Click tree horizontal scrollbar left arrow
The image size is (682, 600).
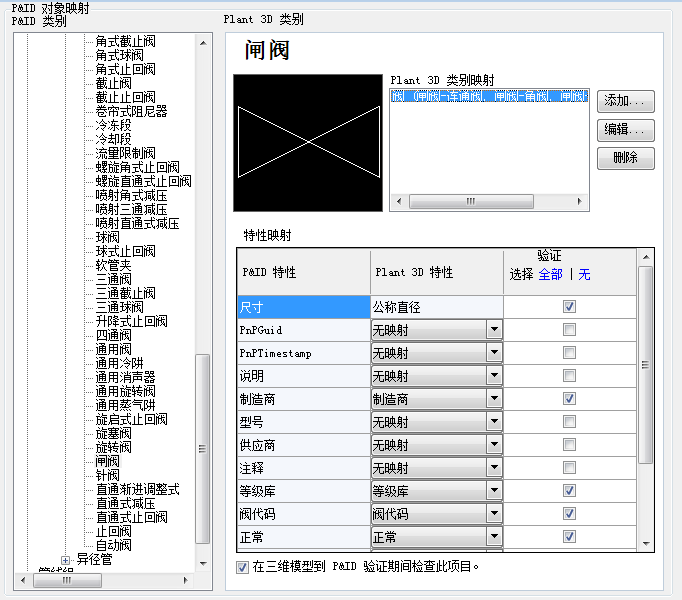point(23,580)
